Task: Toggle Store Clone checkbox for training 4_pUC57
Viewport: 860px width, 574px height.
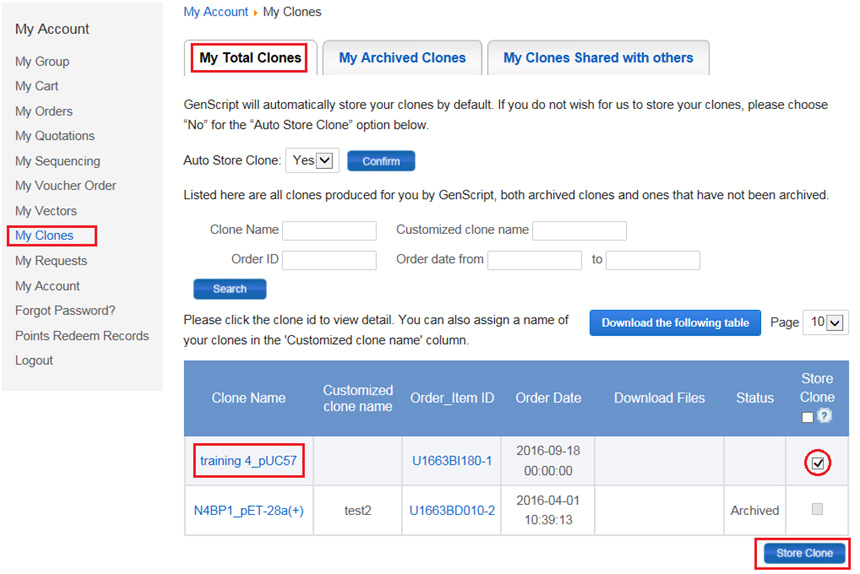Action: 818,463
